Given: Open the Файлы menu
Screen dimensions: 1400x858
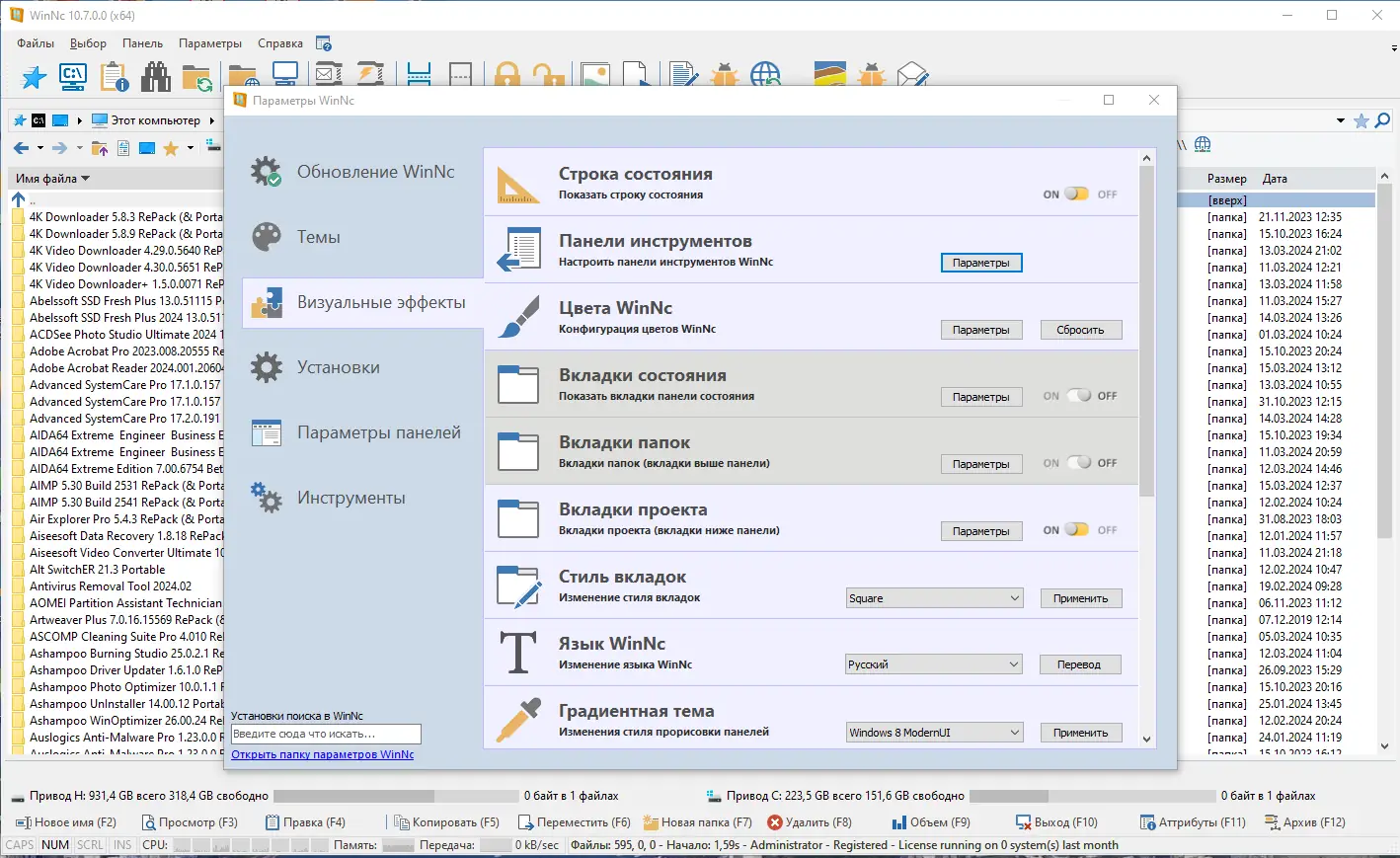Looking at the screenshot, I should 36,43.
